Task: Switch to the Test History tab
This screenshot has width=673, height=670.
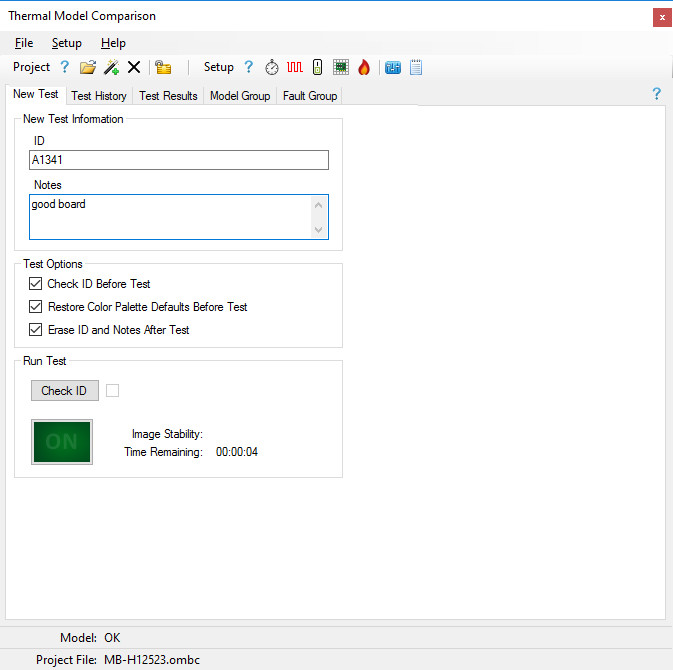Action: [x=99, y=96]
